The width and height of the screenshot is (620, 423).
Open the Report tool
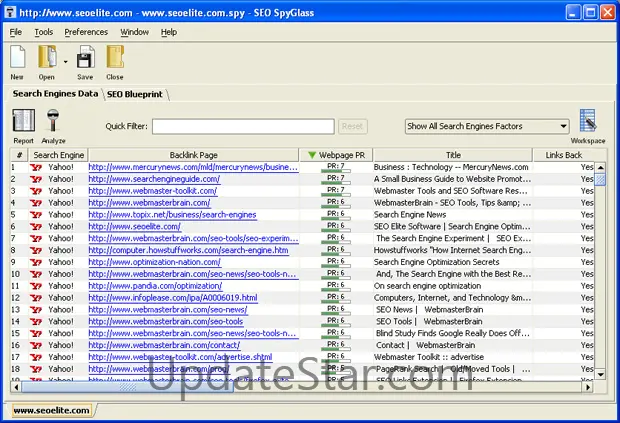[x=22, y=122]
